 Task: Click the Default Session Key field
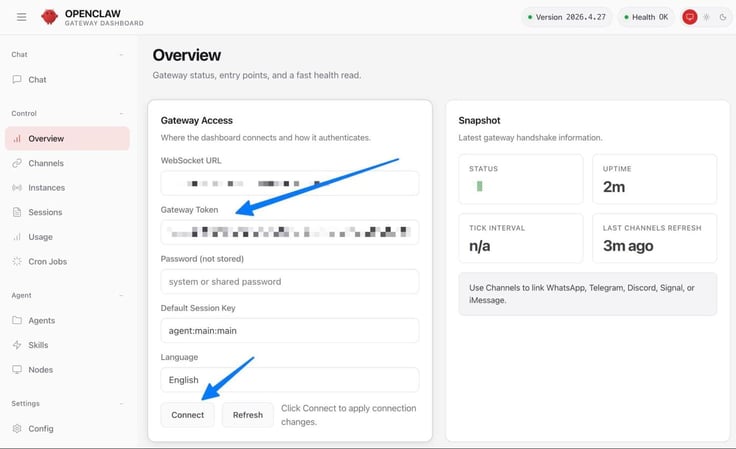290,331
